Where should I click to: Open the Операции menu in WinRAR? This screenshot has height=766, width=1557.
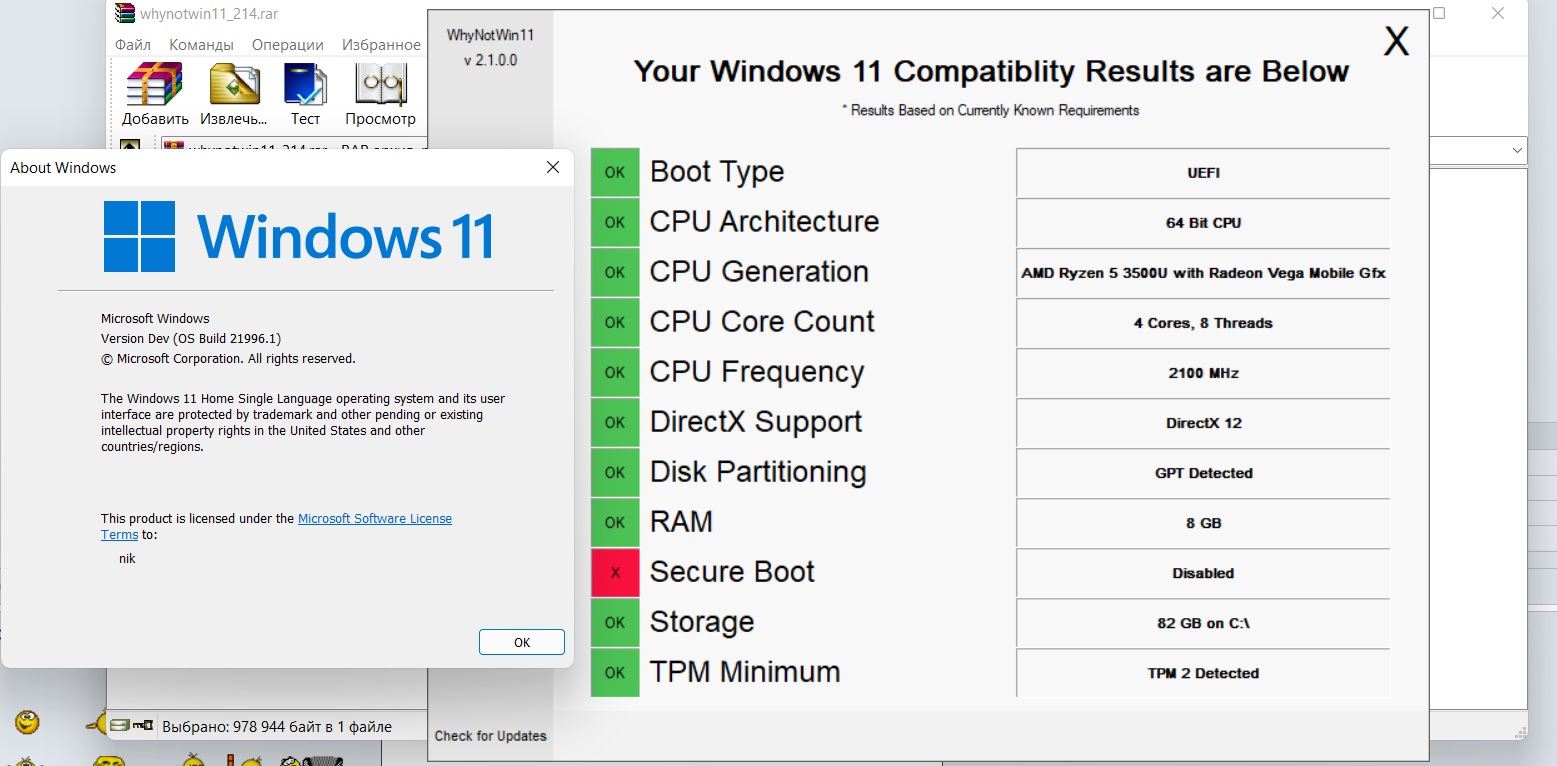288,45
